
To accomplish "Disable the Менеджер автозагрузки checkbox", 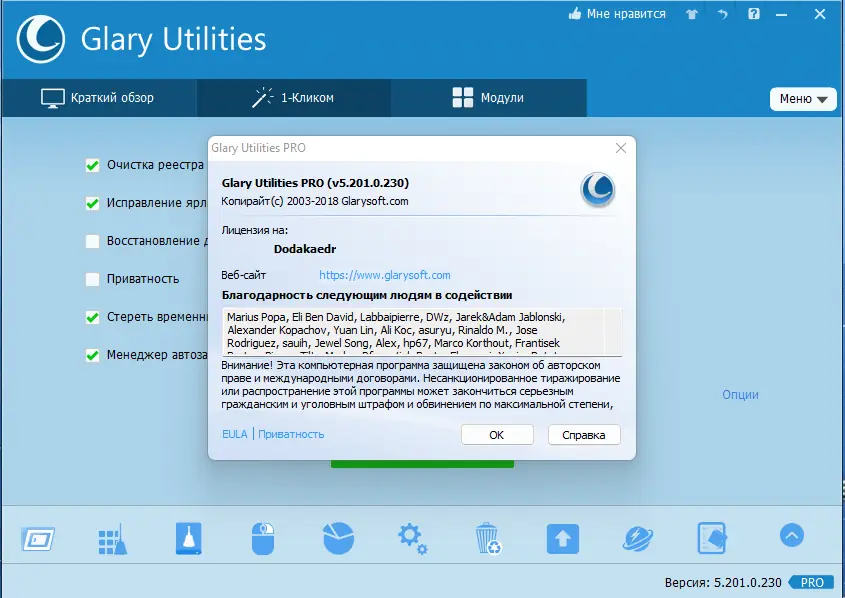I will [91, 354].
